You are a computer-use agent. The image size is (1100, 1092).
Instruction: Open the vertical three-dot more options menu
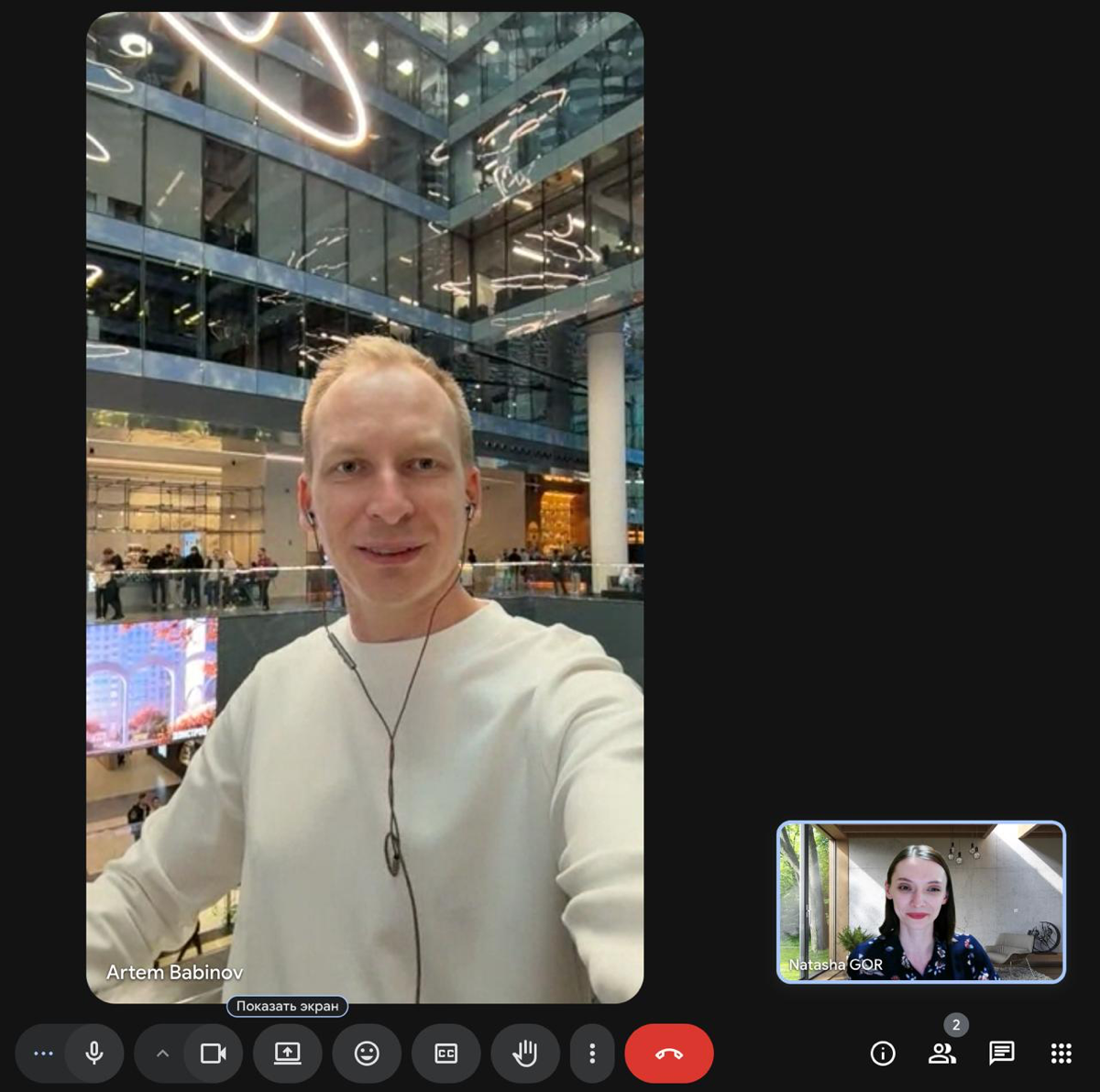tap(592, 1053)
